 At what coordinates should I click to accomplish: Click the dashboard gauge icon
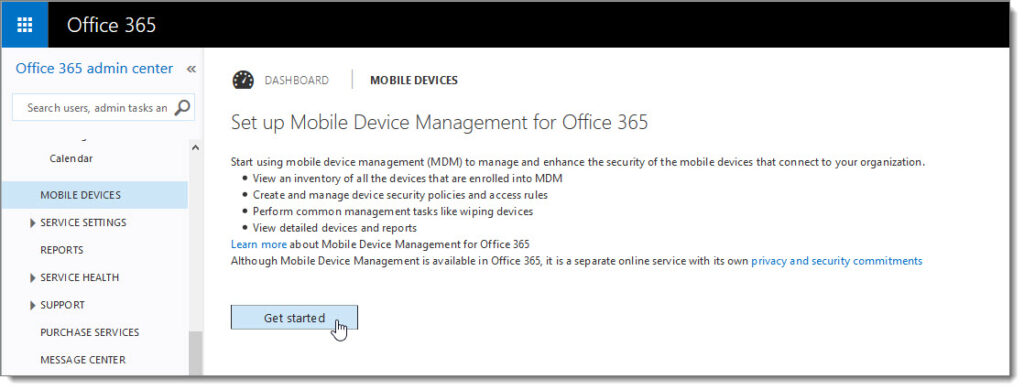point(243,80)
